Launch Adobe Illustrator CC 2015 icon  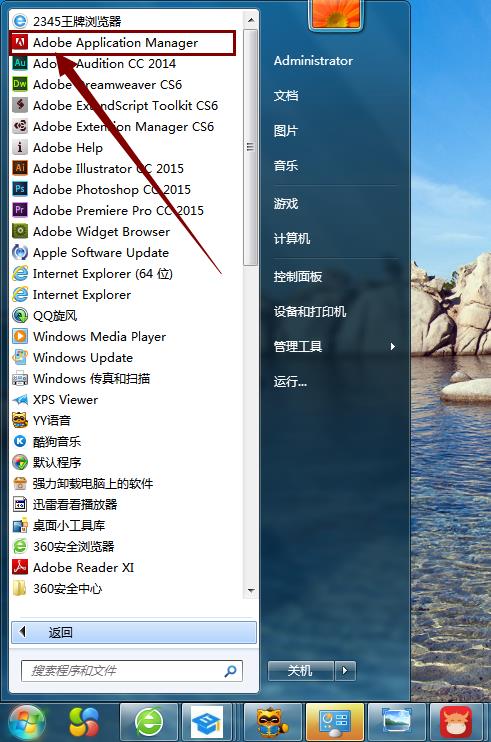tap(20, 168)
